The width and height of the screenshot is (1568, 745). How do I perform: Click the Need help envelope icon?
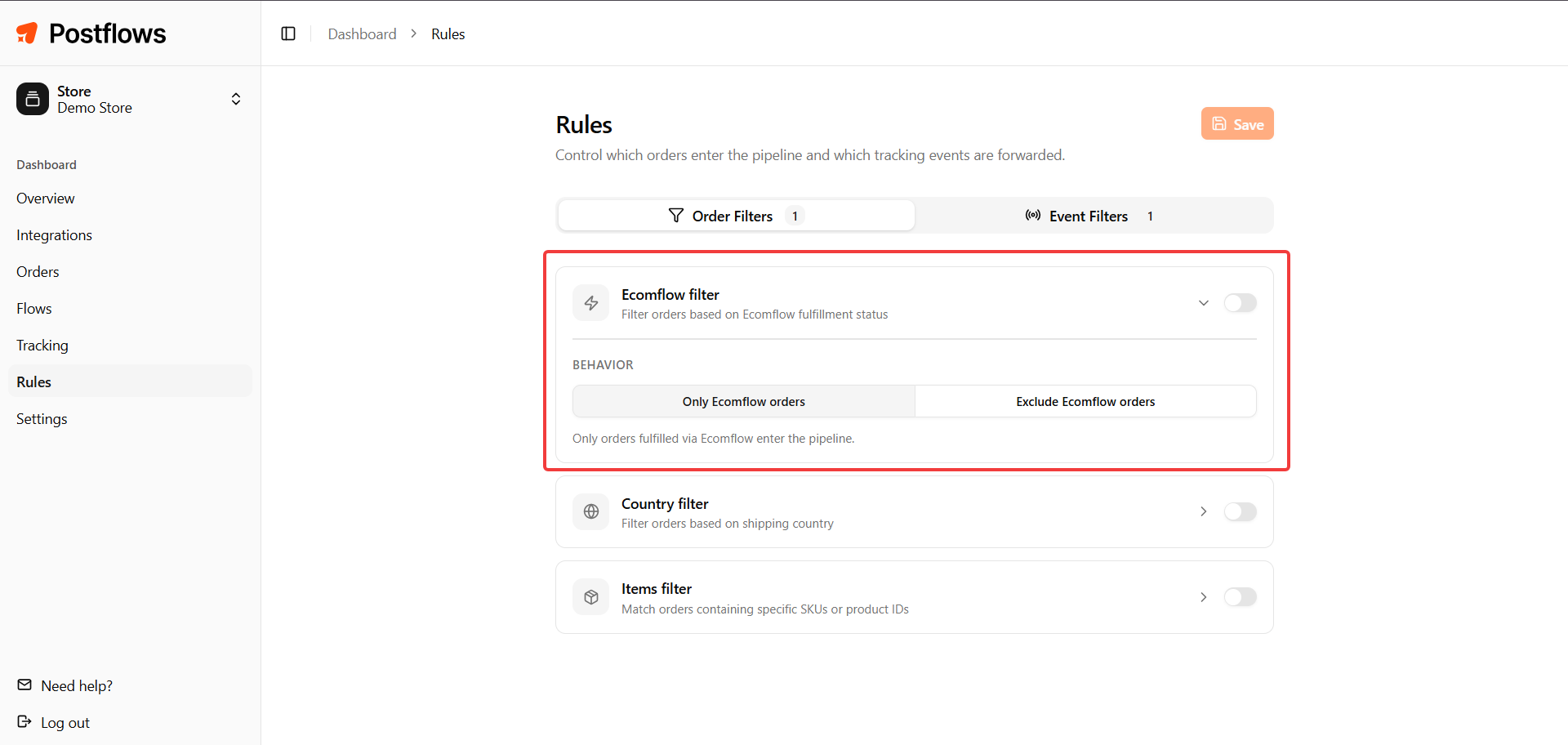pyautogui.click(x=24, y=685)
